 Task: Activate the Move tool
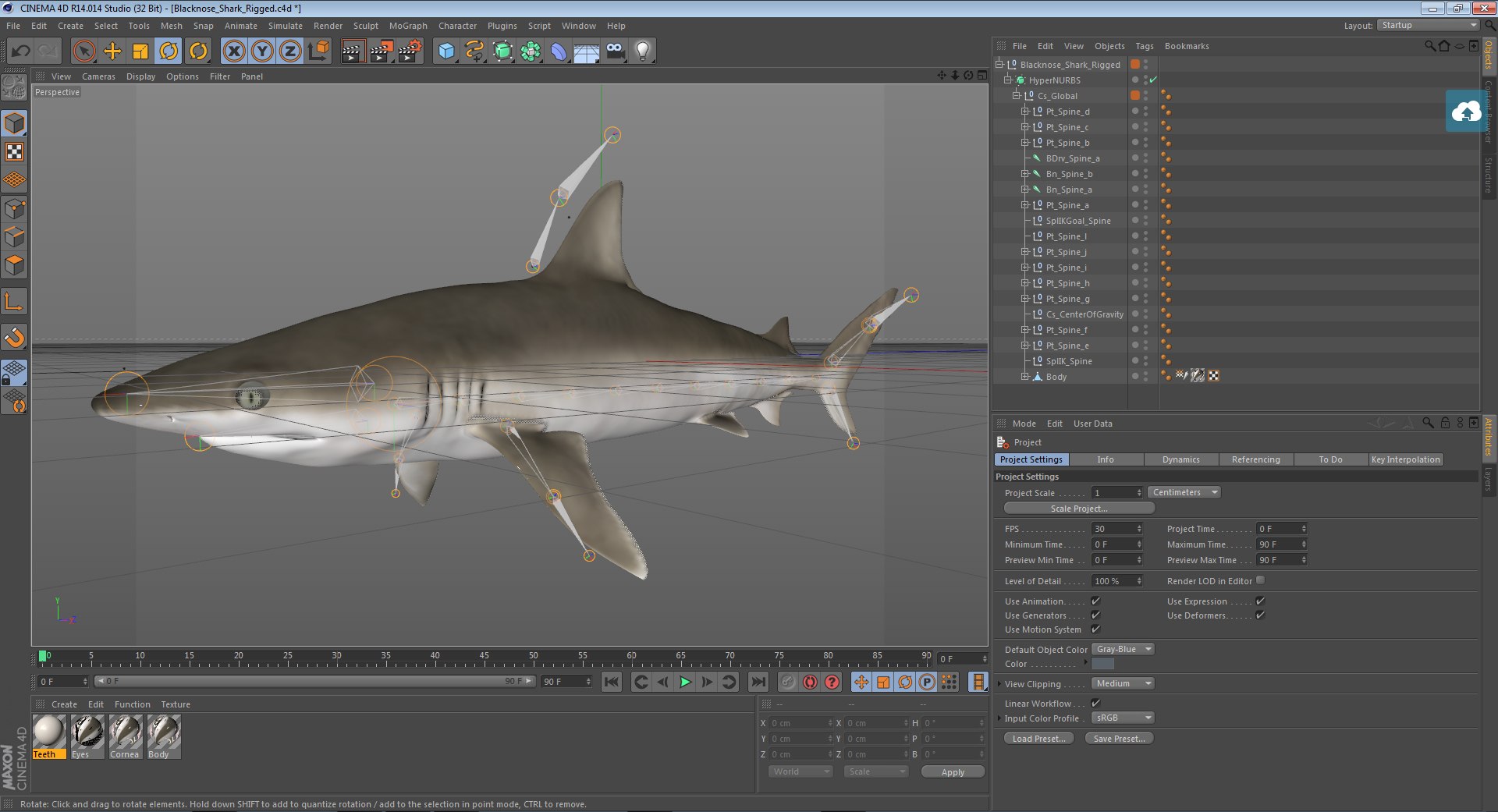(112, 51)
